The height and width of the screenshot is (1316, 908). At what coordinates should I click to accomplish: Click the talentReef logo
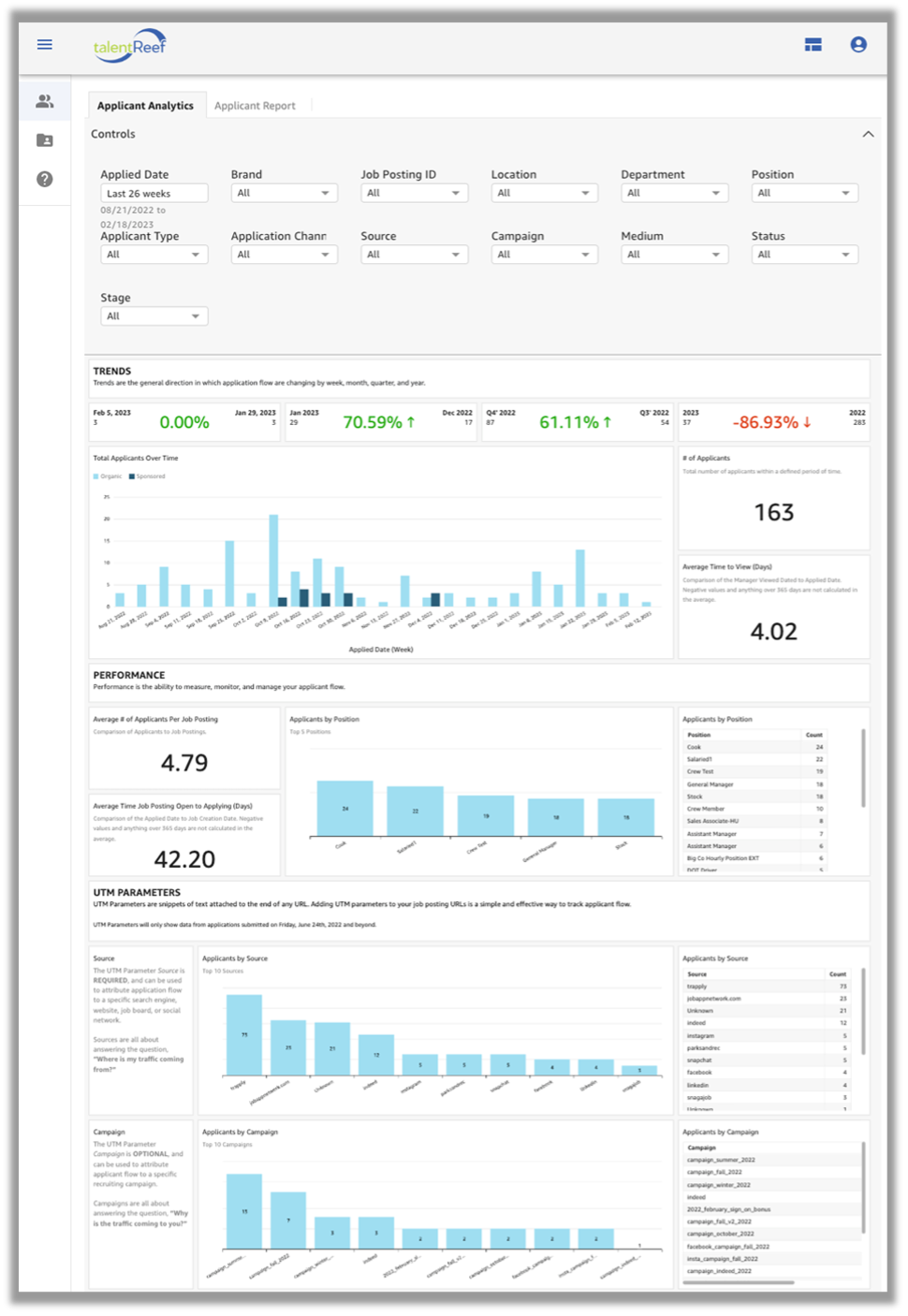[129, 44]
